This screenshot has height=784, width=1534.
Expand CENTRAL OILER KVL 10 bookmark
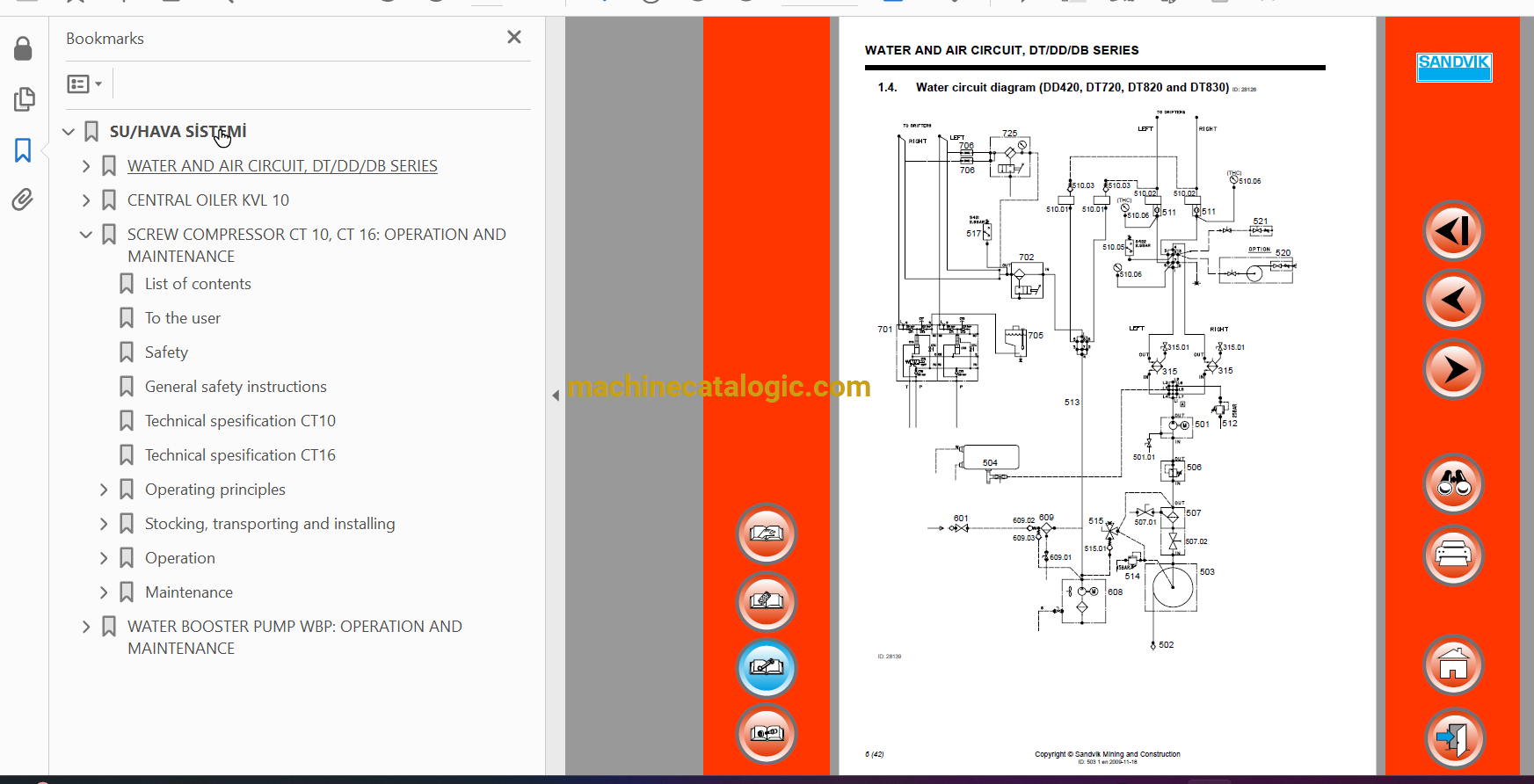86,200
